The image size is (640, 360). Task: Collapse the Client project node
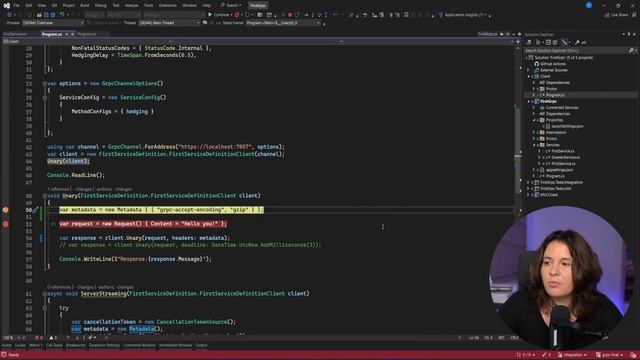coord(528,76)
